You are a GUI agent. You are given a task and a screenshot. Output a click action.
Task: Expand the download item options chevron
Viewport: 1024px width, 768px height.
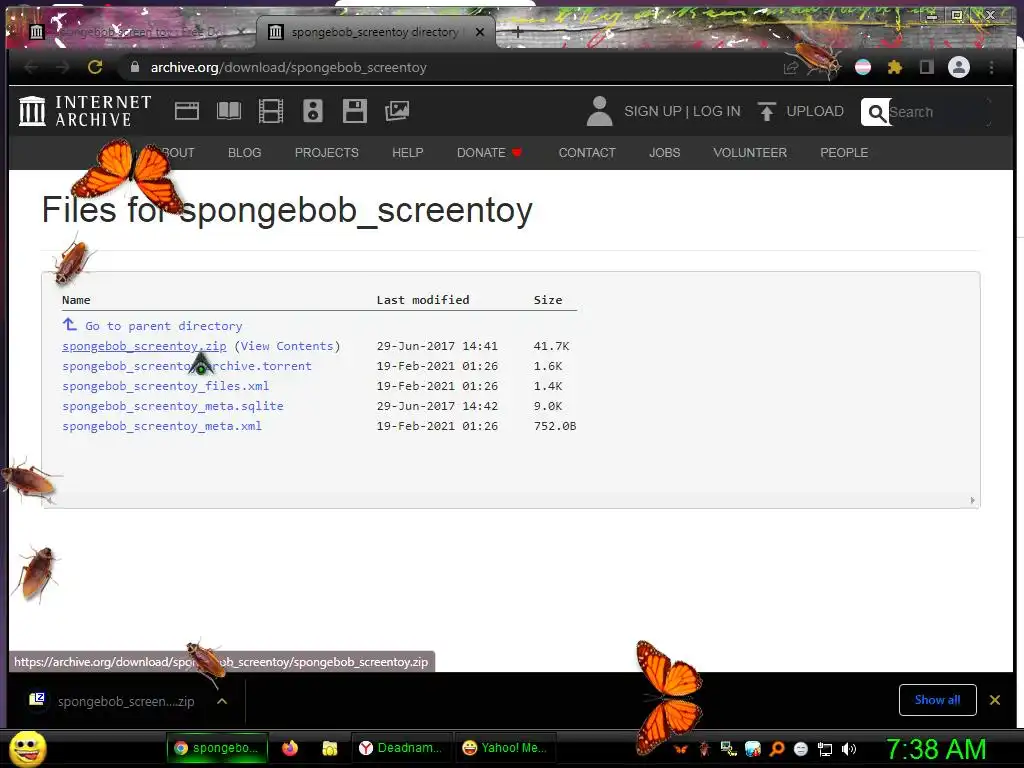pyautogui.click(x=222, y=701)
